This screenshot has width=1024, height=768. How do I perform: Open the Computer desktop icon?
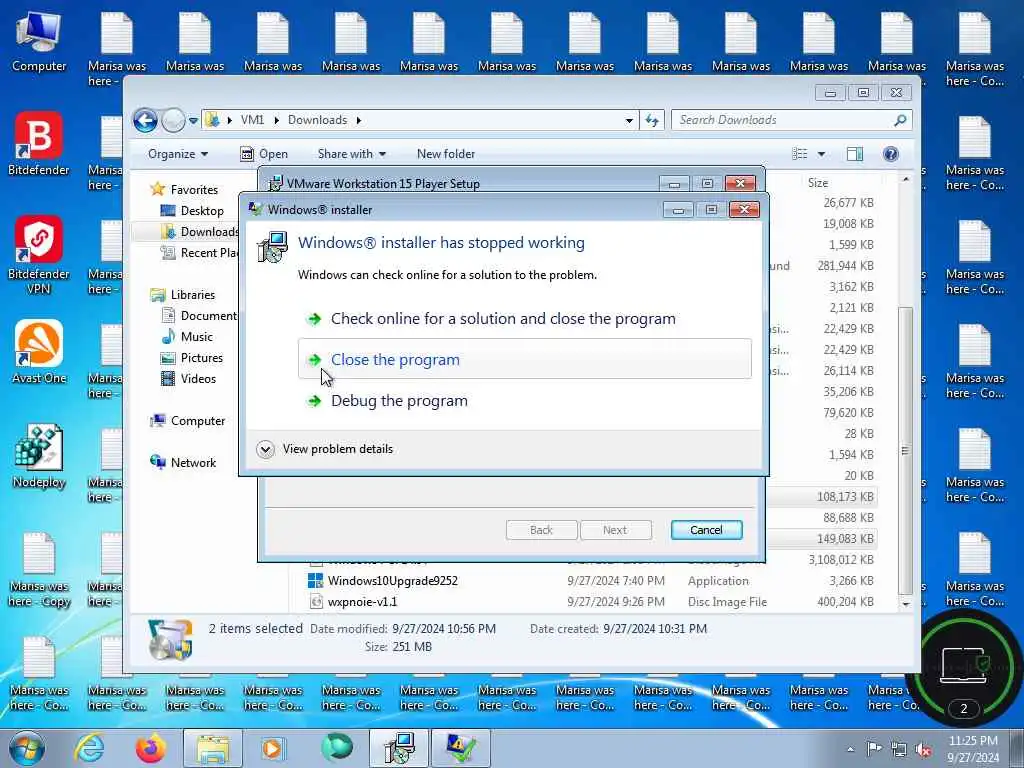pyautogui.click(x=39, y=41)
